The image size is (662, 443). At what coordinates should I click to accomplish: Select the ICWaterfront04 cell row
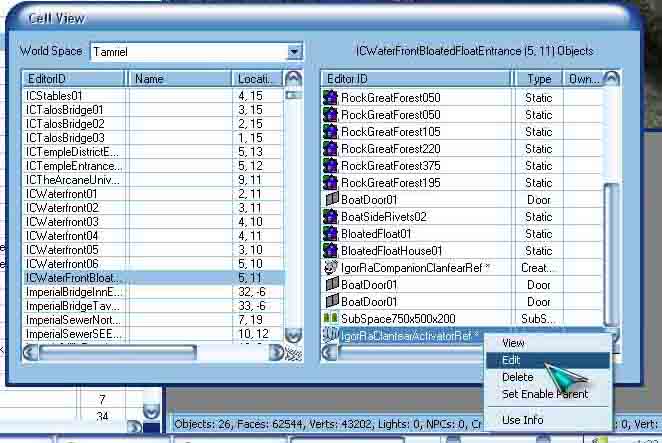[x=153, y=236]
